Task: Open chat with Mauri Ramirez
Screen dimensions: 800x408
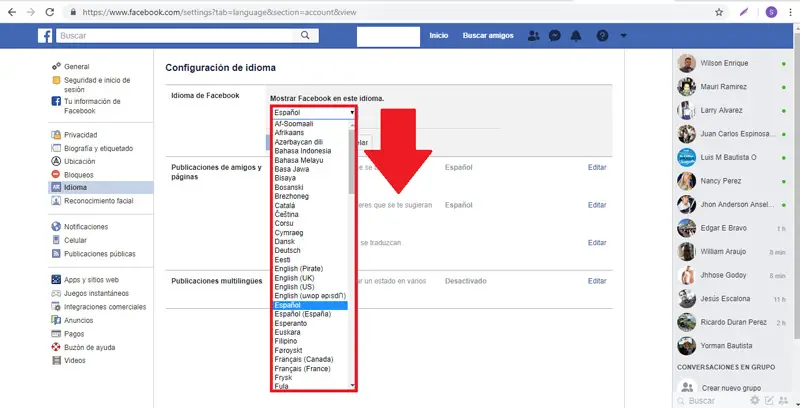Action: coord(733,87)
